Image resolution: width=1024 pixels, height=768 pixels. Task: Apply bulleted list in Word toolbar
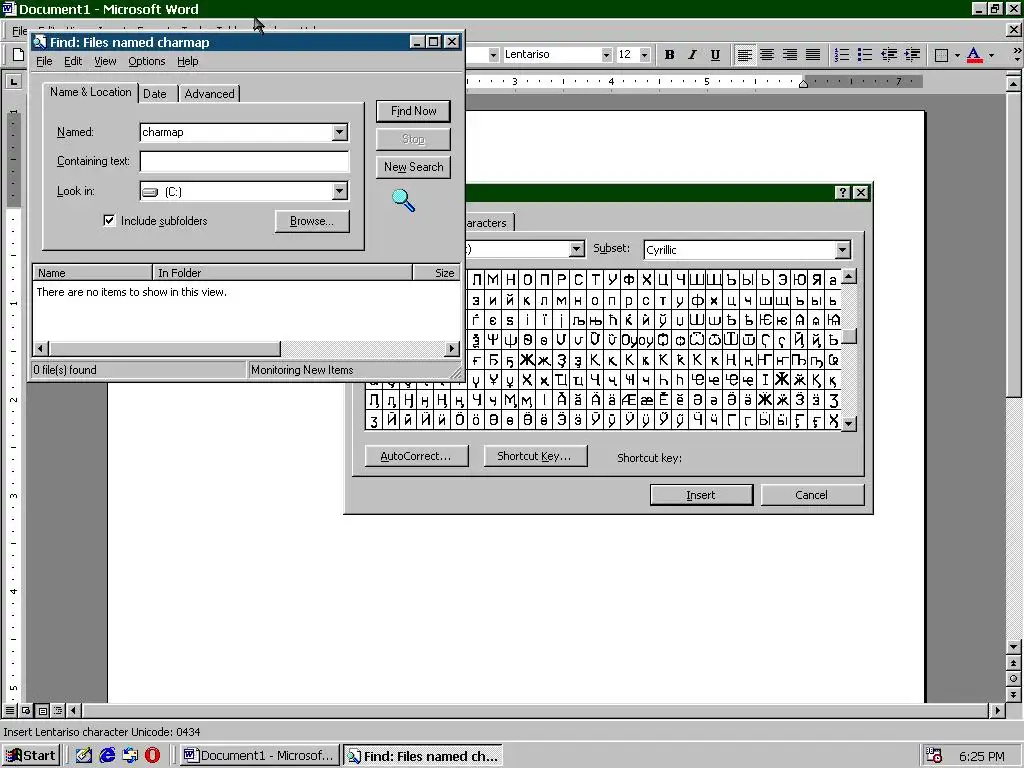(865, 55)
